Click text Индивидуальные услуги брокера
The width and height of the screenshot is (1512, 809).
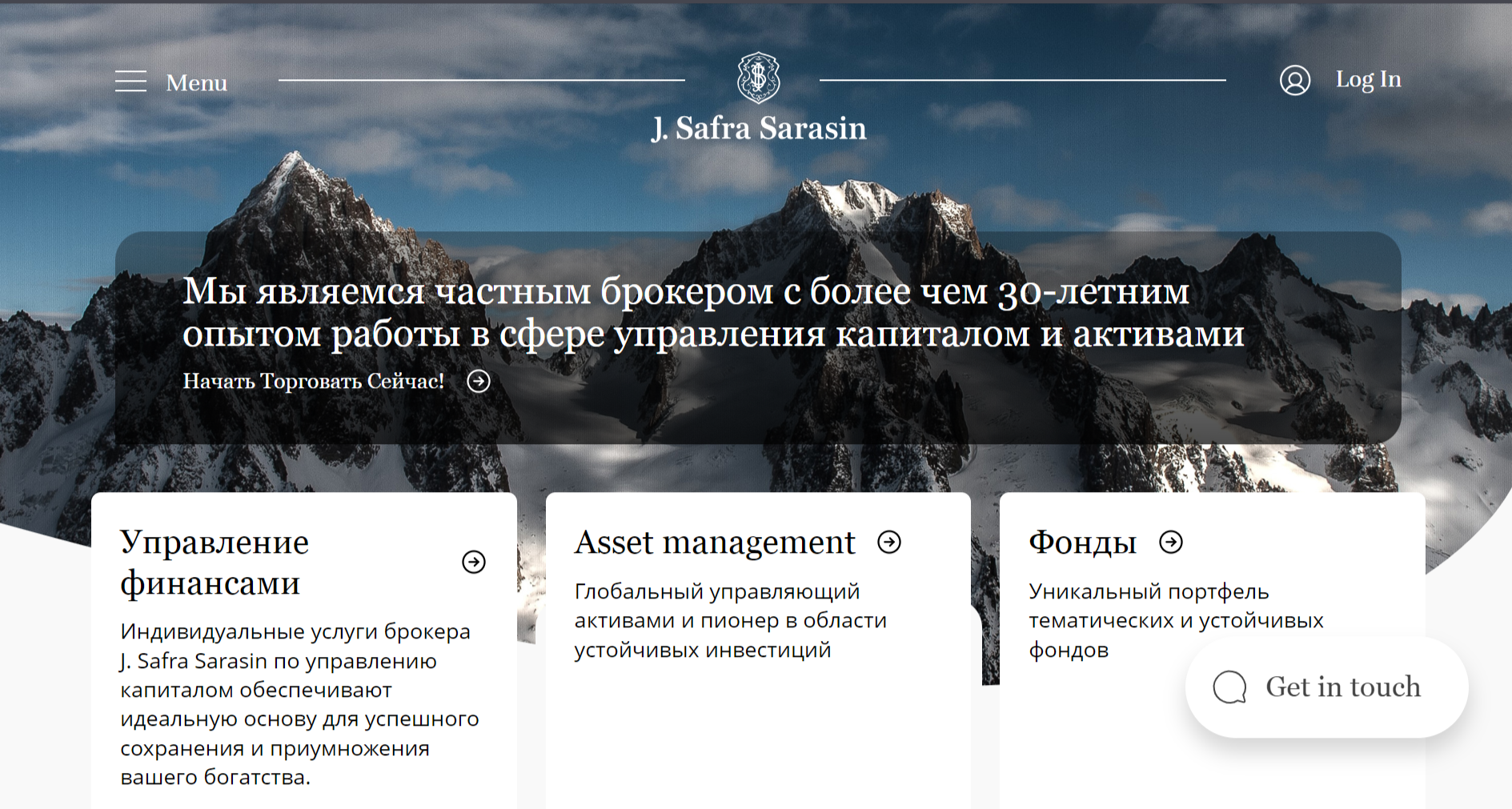coord(299,704)
